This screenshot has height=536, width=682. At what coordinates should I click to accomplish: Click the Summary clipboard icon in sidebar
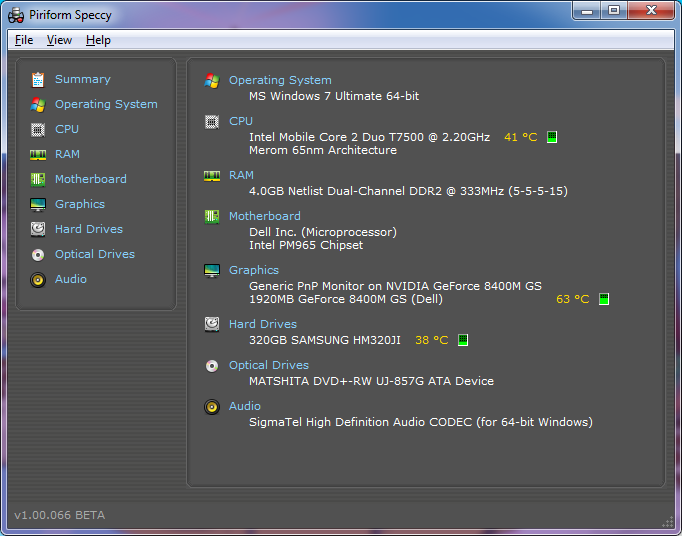[x=38, y=79]
